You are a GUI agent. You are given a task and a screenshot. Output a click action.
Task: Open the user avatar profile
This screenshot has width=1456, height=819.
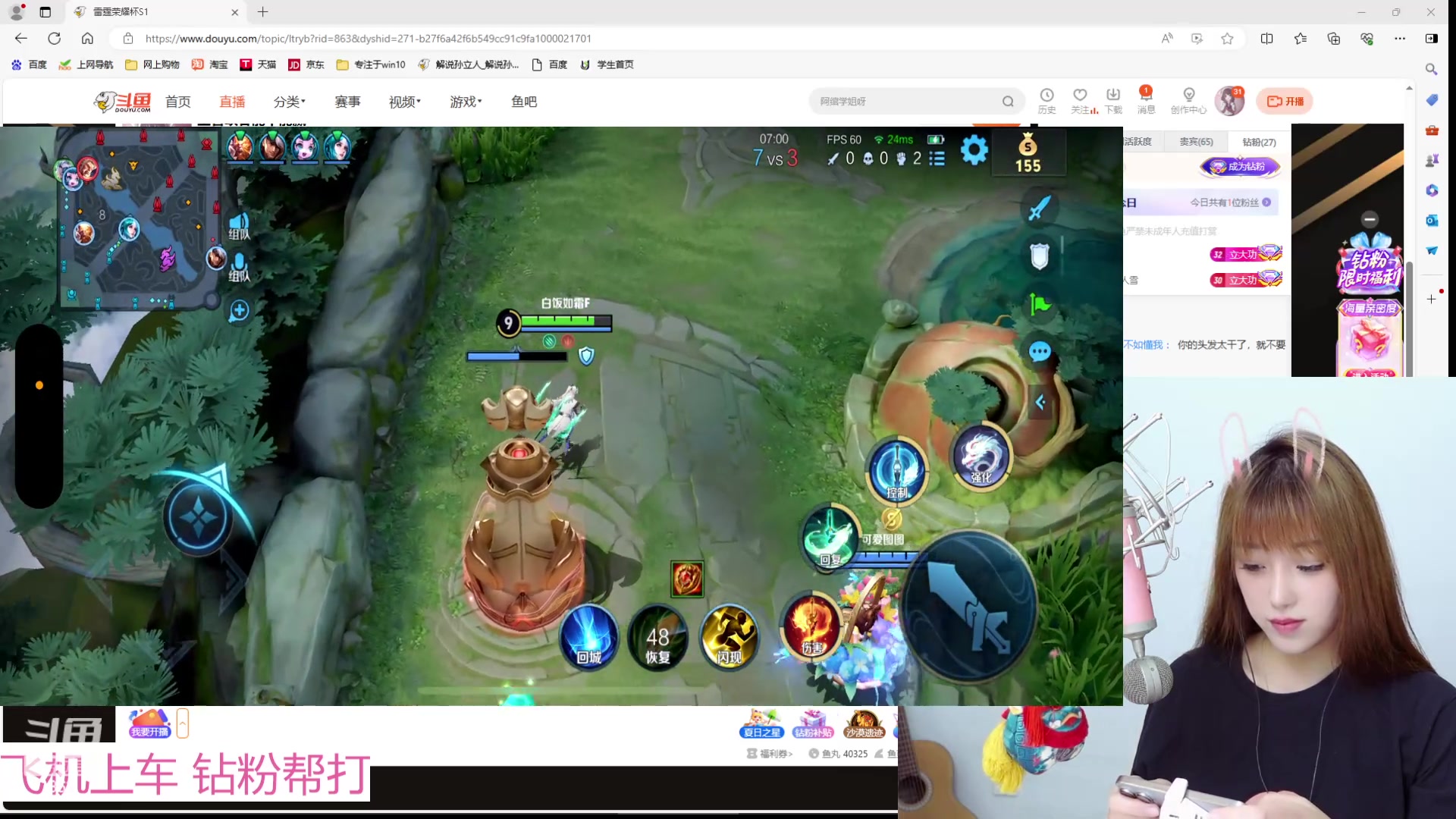click(x=1229, y=101)
